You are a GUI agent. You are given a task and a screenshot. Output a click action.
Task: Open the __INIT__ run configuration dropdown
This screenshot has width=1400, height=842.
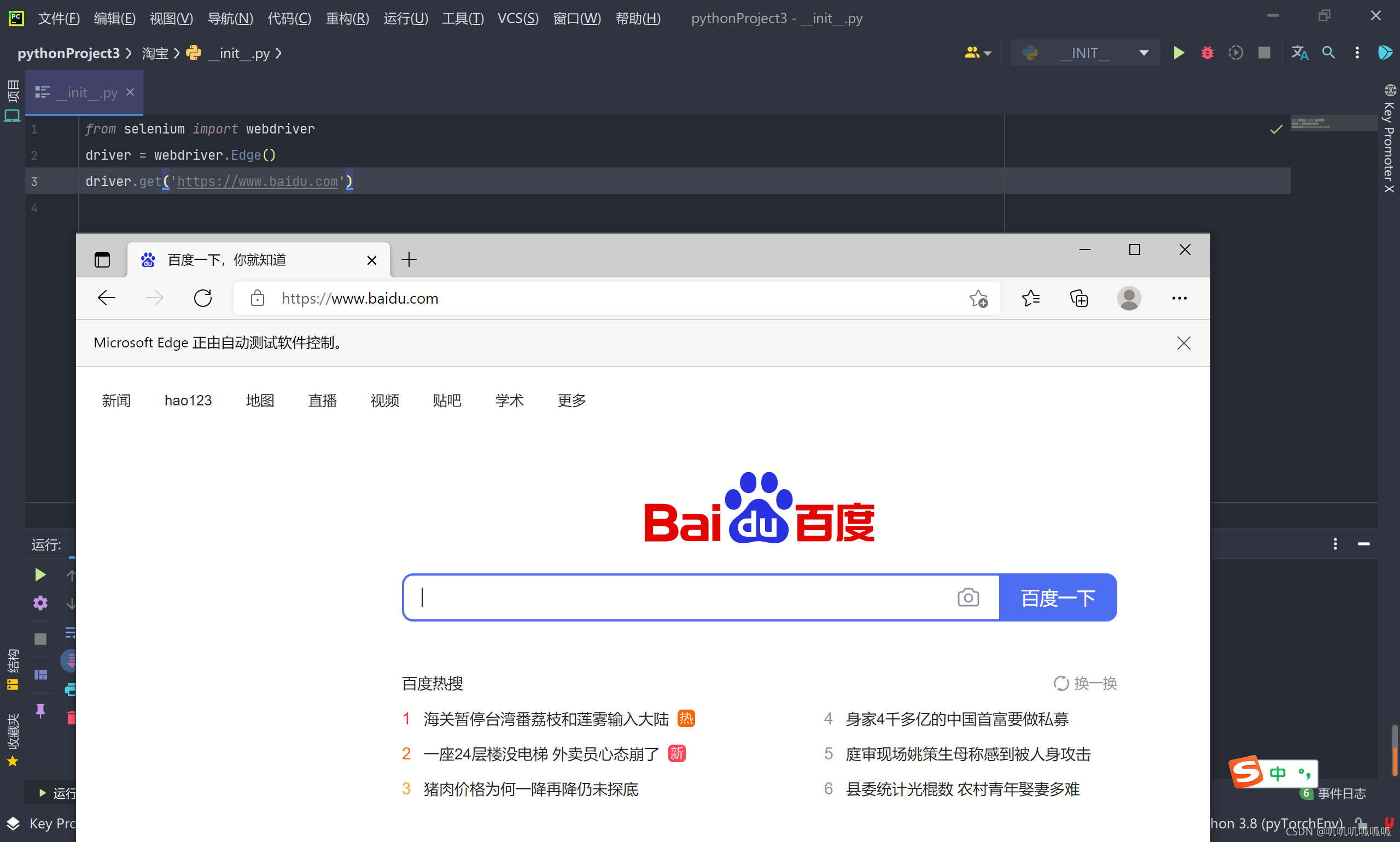[1086, 53]
